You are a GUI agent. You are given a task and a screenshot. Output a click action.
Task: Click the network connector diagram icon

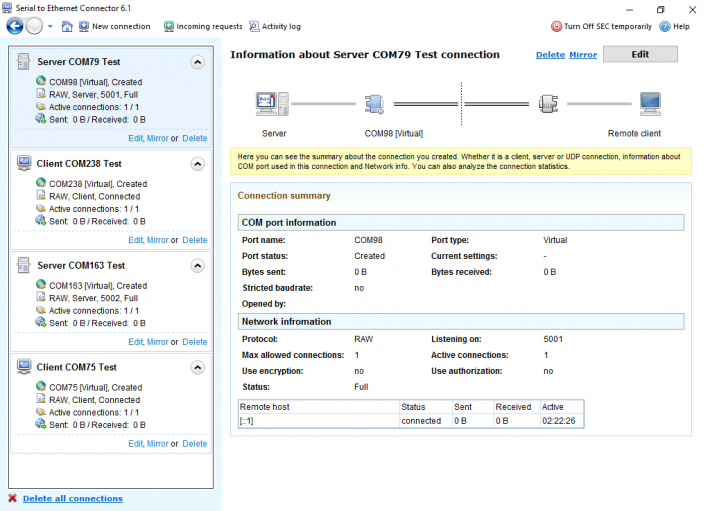click(x=548, y=104)
